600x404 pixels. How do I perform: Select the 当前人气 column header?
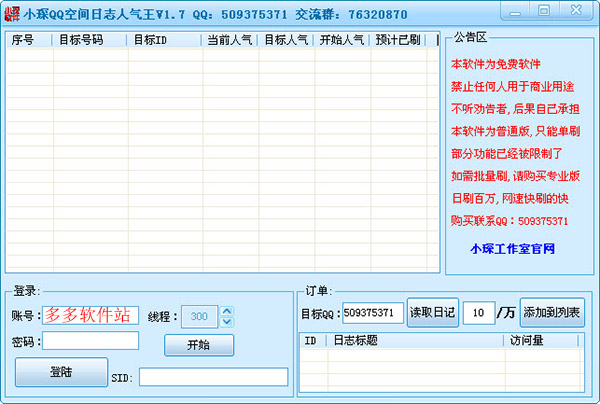point(229,41)
